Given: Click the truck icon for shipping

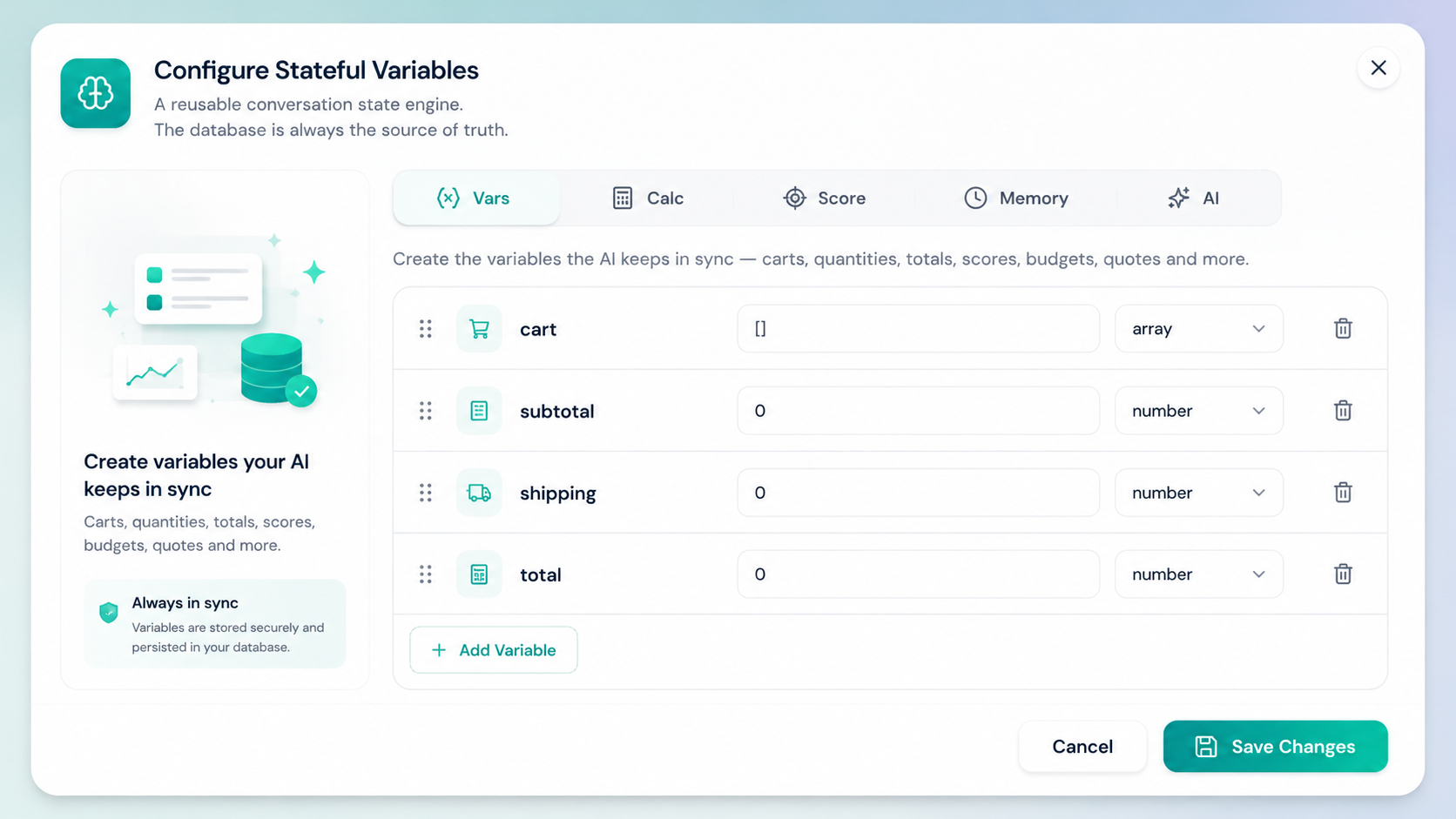Looking at the screenshot, I should (x=479, y=493).
